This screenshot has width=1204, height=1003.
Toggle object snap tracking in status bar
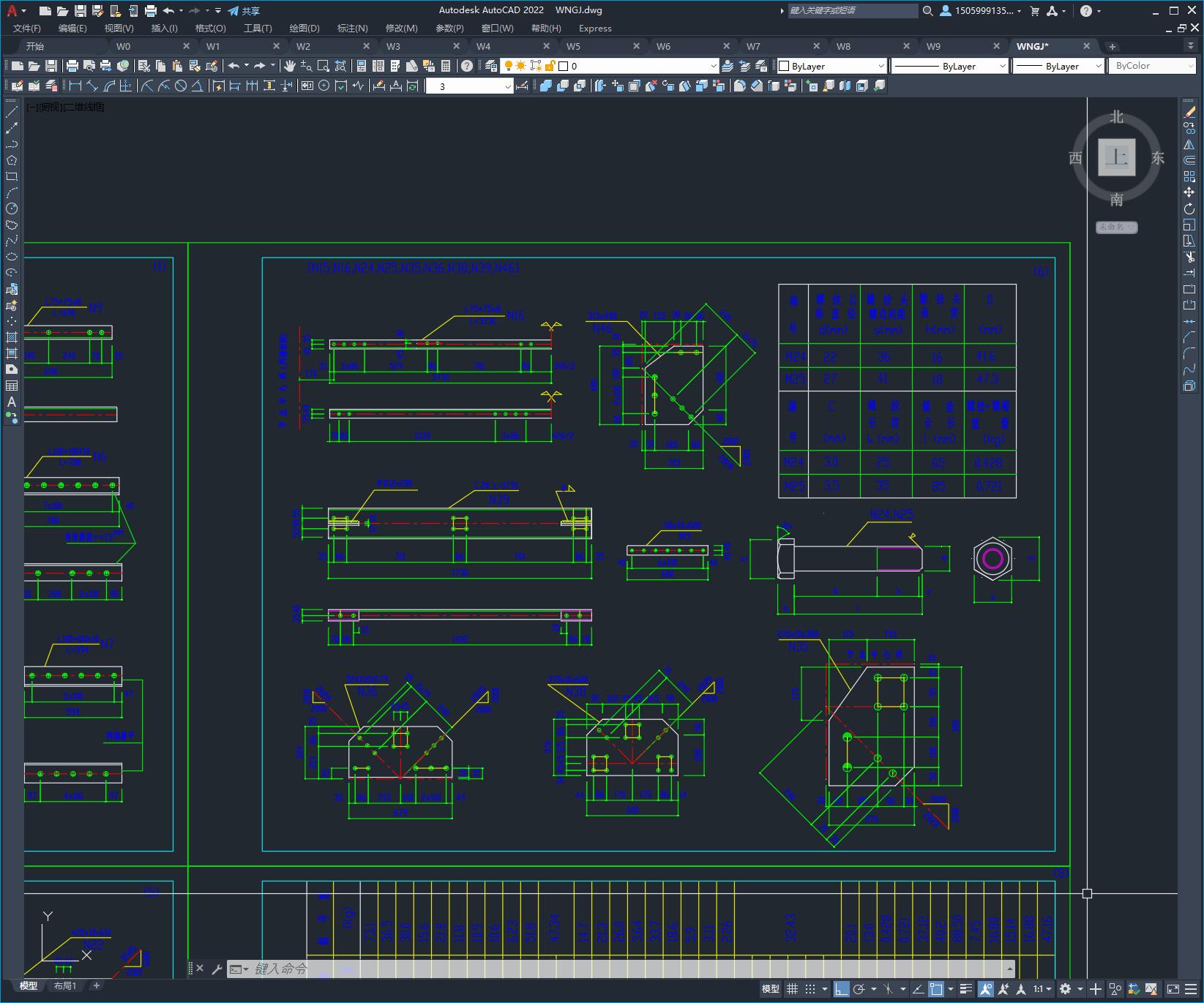tap(918, 989)
